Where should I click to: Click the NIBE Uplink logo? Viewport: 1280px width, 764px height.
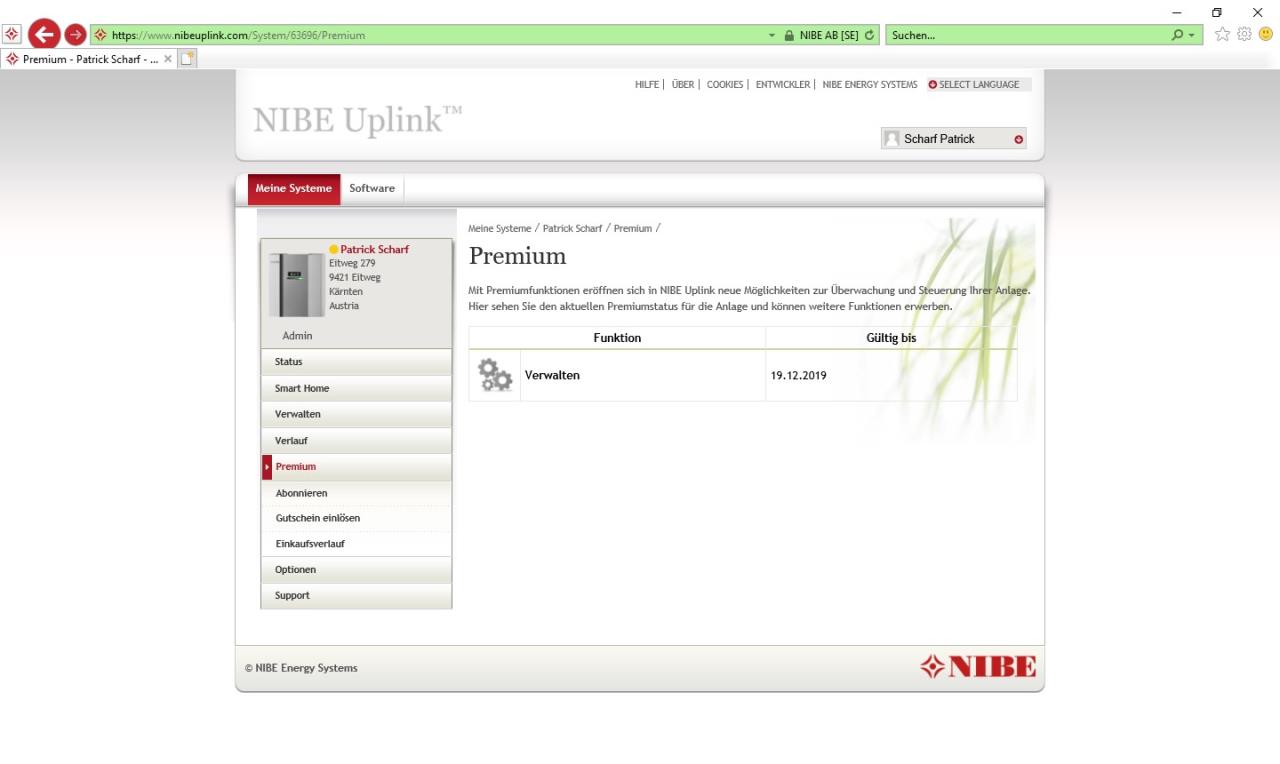(x=358, y=119)
